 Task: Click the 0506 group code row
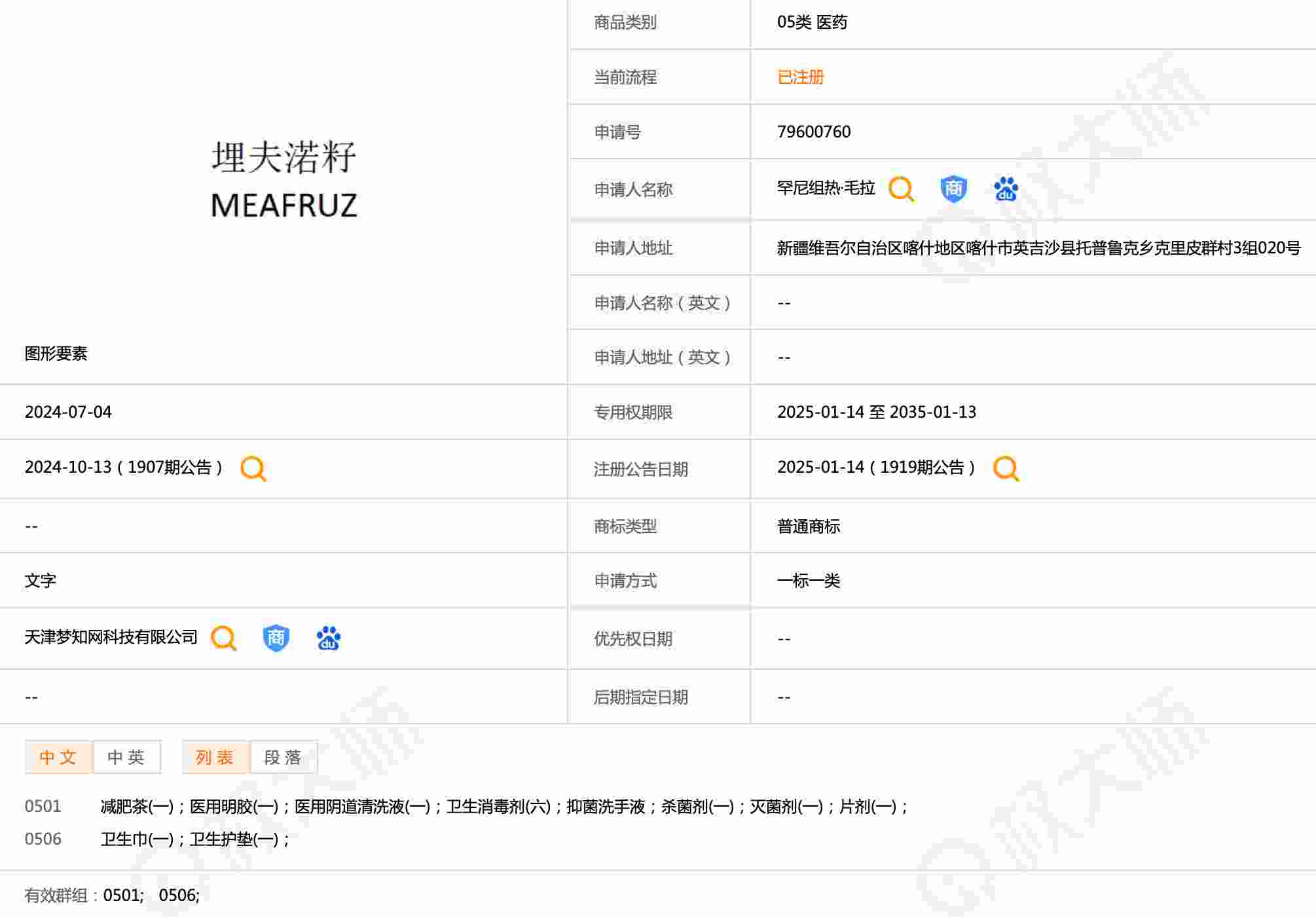coord(43,839)
